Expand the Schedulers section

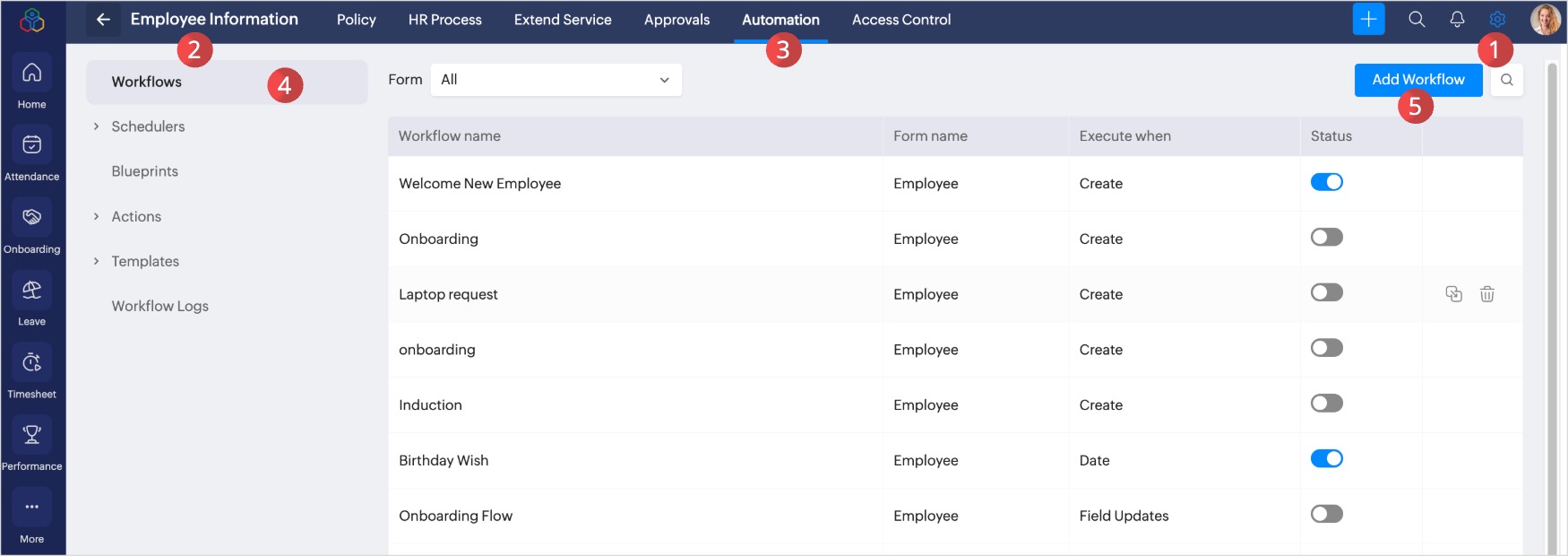point(97,126)
